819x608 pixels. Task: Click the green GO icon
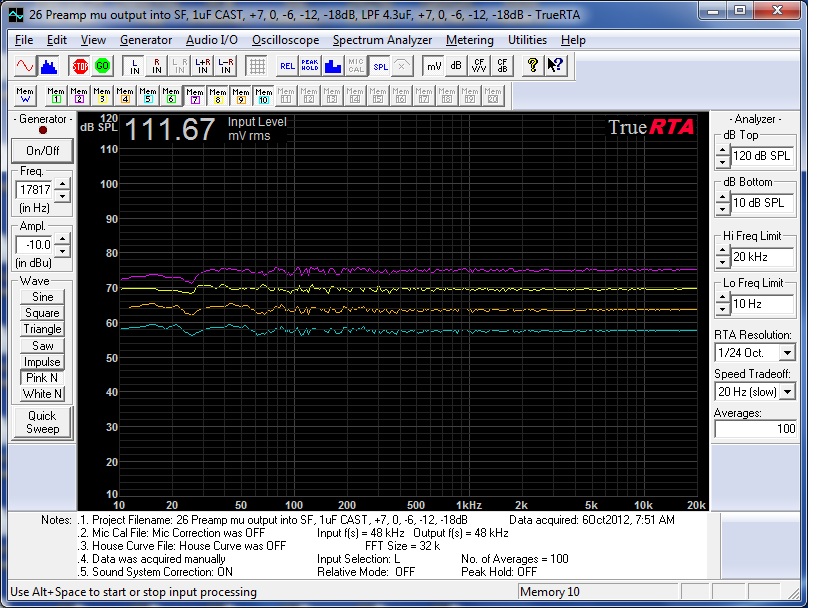click(102, 66)
